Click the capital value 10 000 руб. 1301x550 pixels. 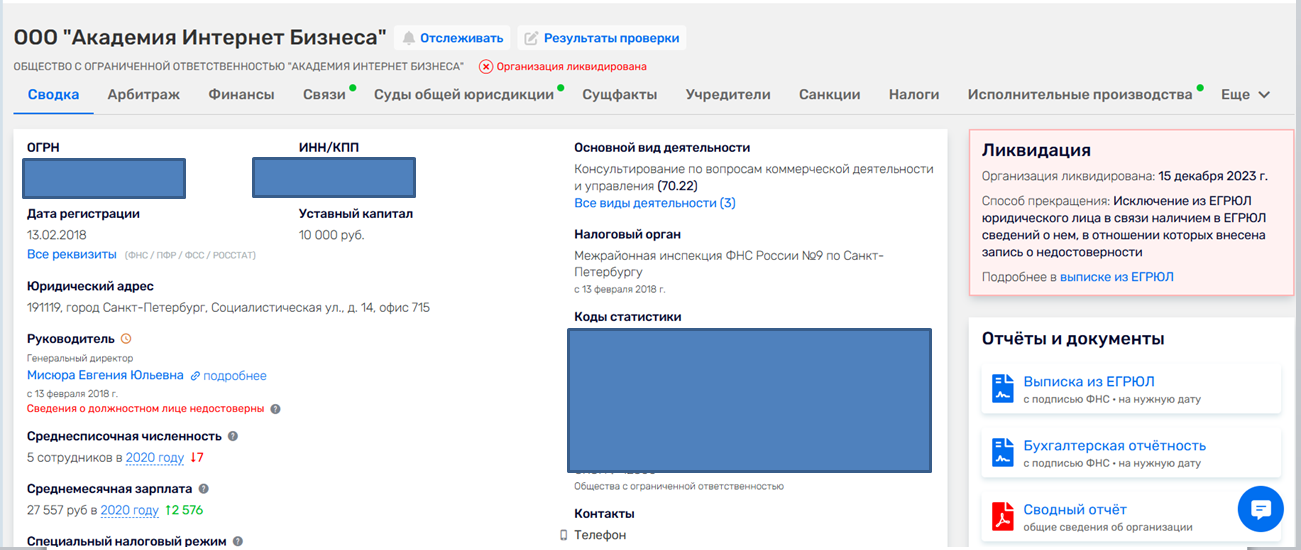click(x=331, y=235)
